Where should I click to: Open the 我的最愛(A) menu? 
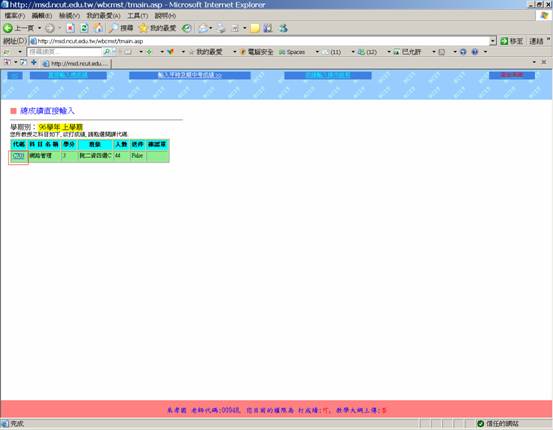[x=103, y=16]
